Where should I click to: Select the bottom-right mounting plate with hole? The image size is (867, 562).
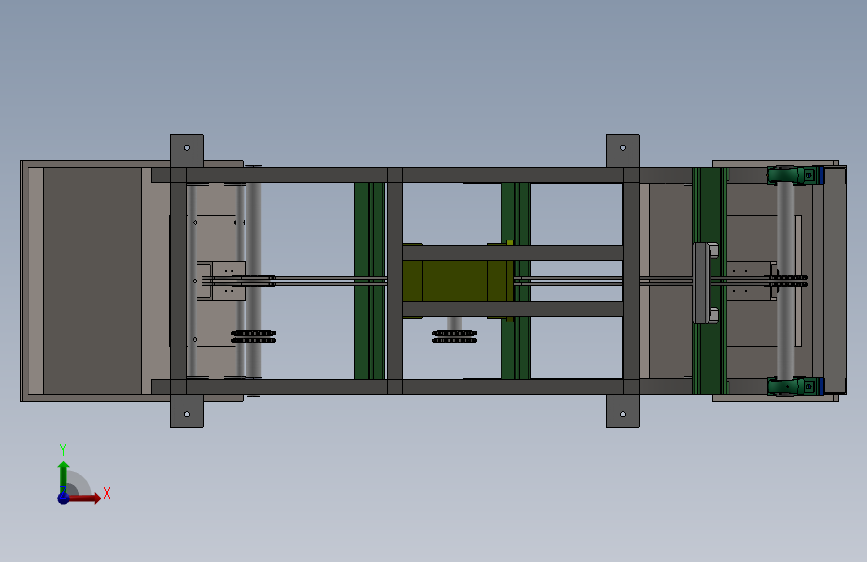coord(623,411)
